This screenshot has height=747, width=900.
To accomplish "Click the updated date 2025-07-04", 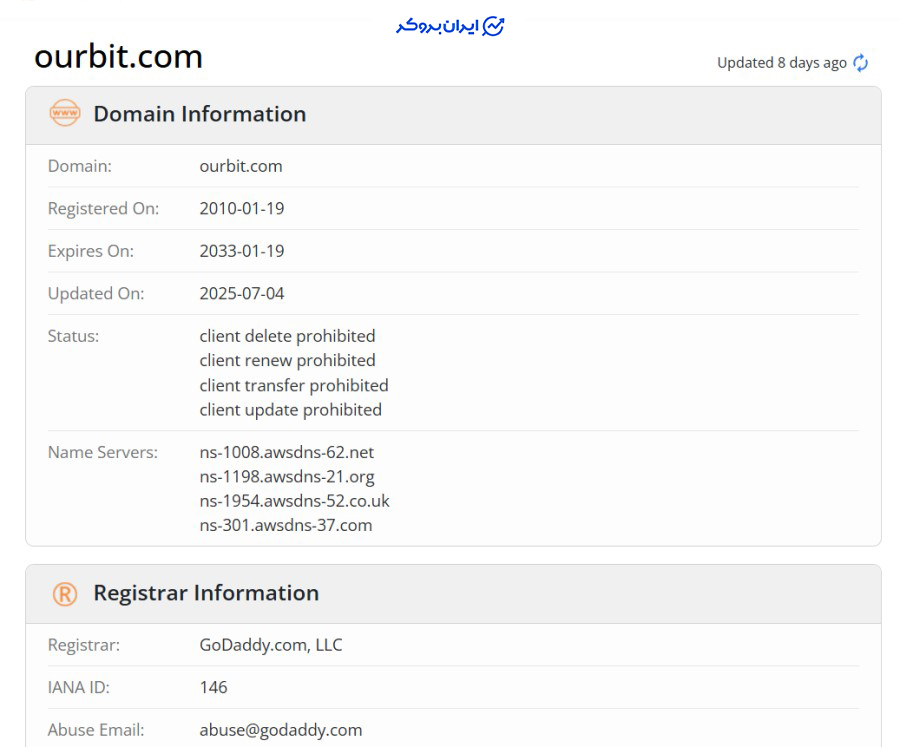I will pos(242,294).
